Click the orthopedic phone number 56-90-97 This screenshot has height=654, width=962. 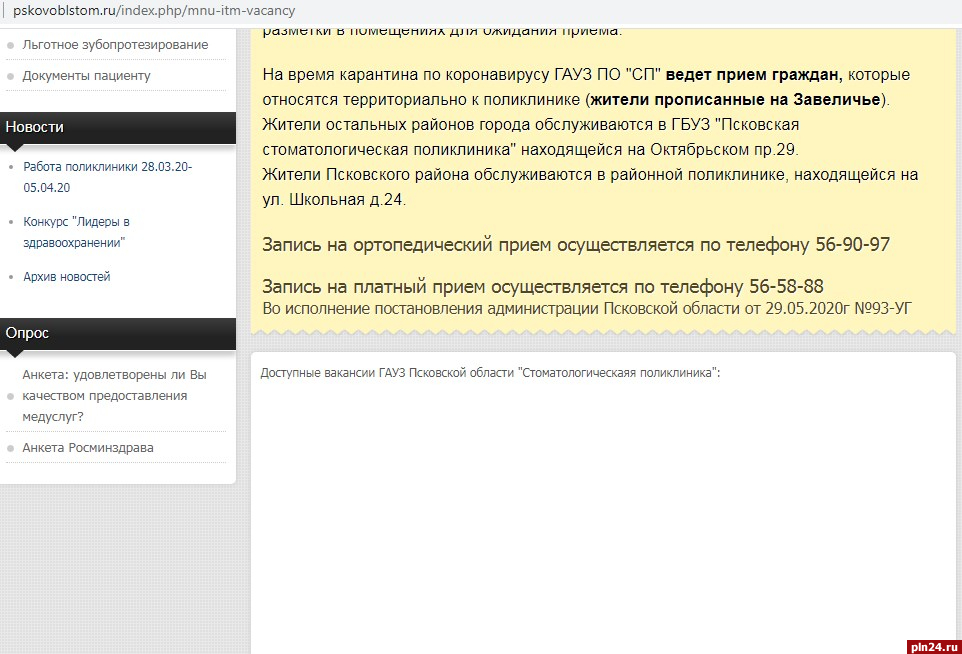coord(850,245)
